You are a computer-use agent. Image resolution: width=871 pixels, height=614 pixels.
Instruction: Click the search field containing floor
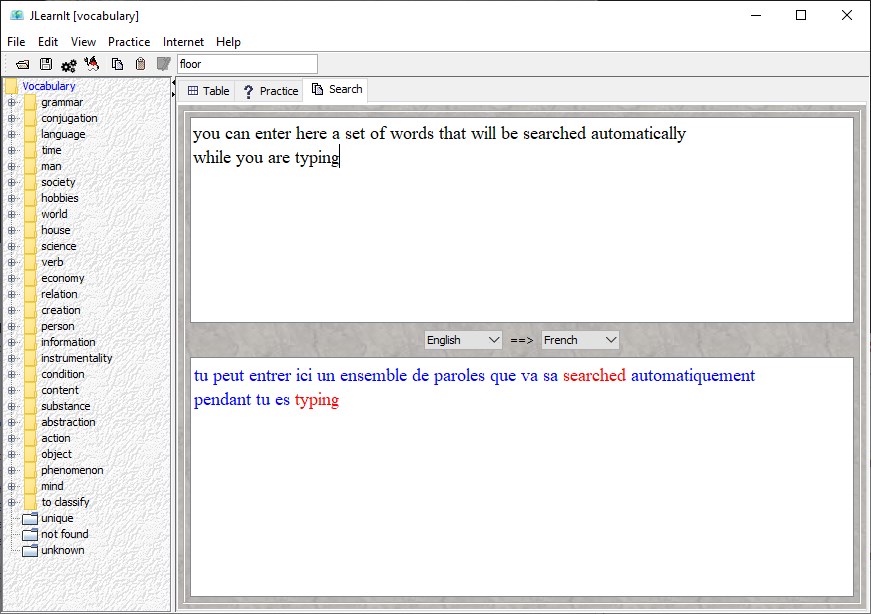click(x=247, y=64)
